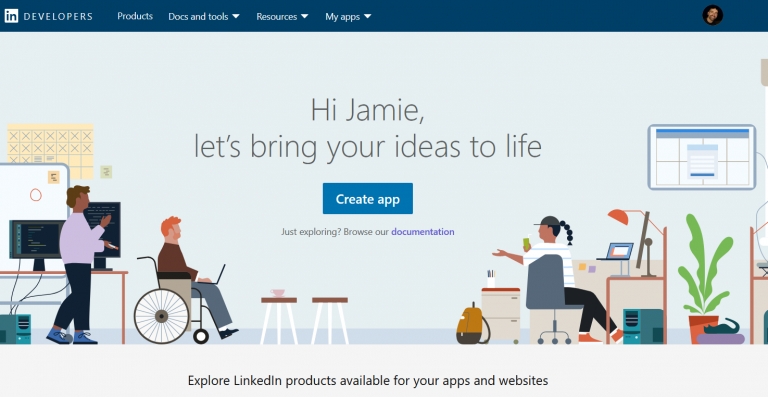The height and width of the screenshot is (397, 768).
Task: Click the DEVELOPERS brand text
Action: click(58, 16)
